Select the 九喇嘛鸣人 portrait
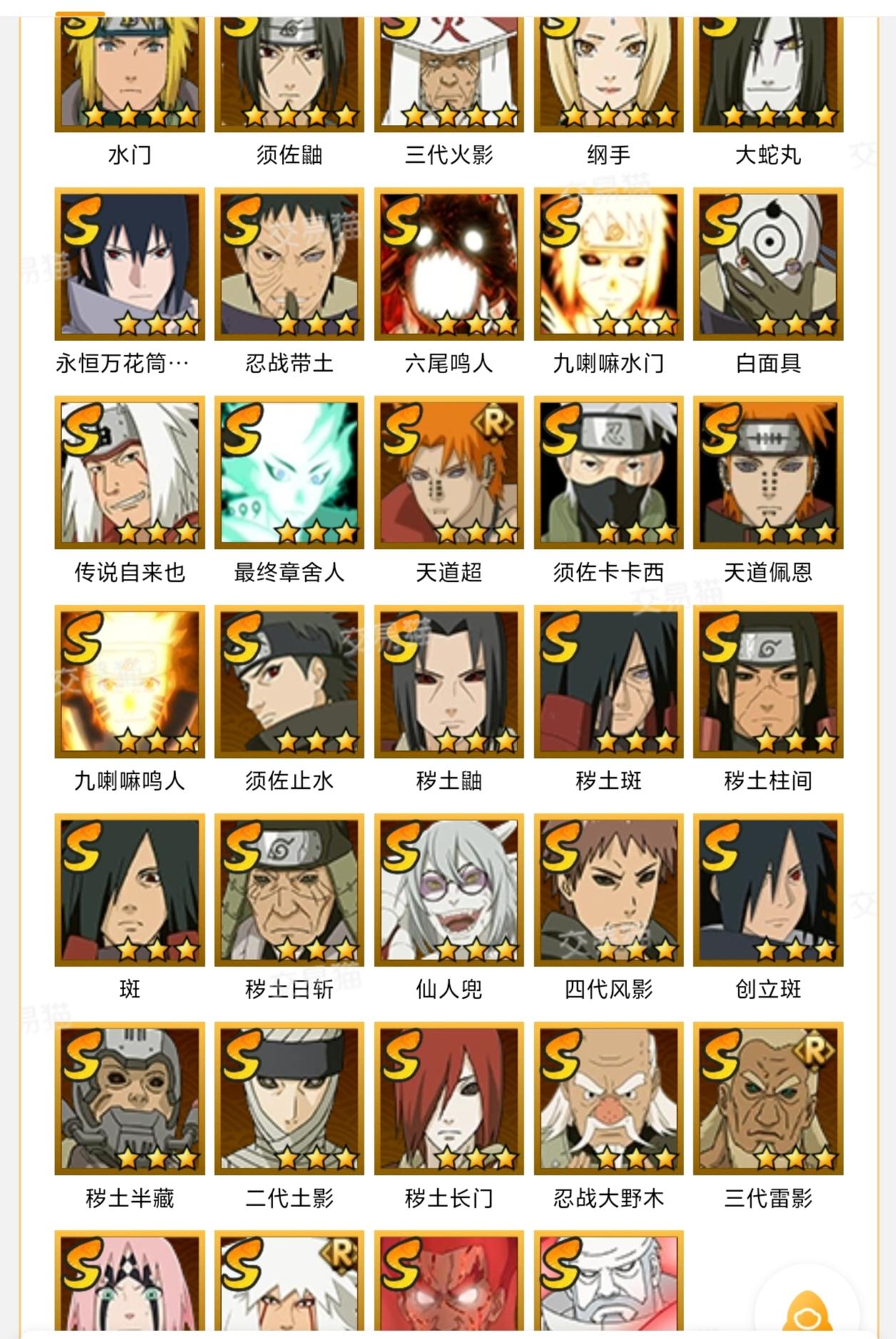 130,682
